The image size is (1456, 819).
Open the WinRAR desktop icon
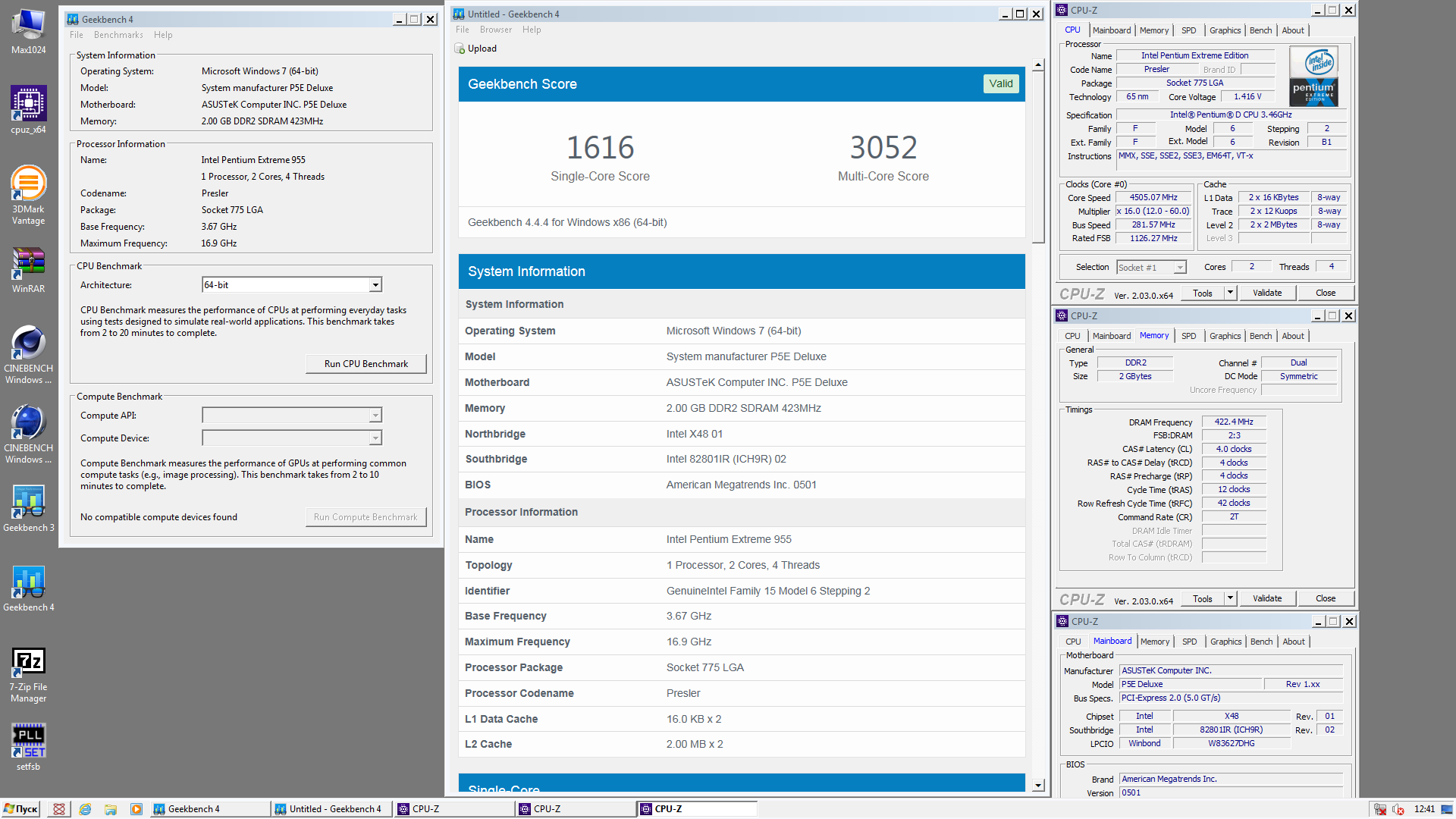(28, 271)
